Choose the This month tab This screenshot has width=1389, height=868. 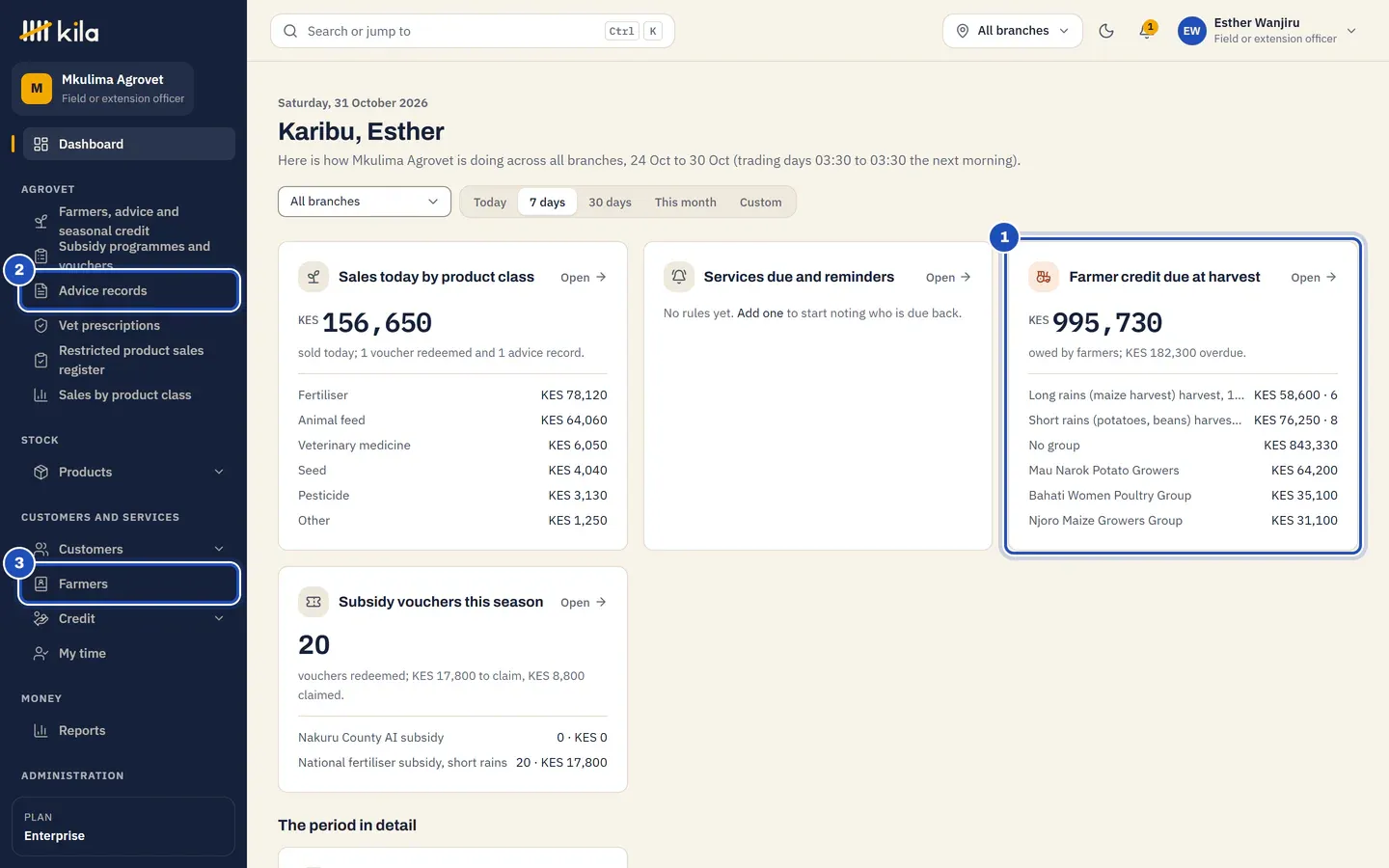(686, 202)
